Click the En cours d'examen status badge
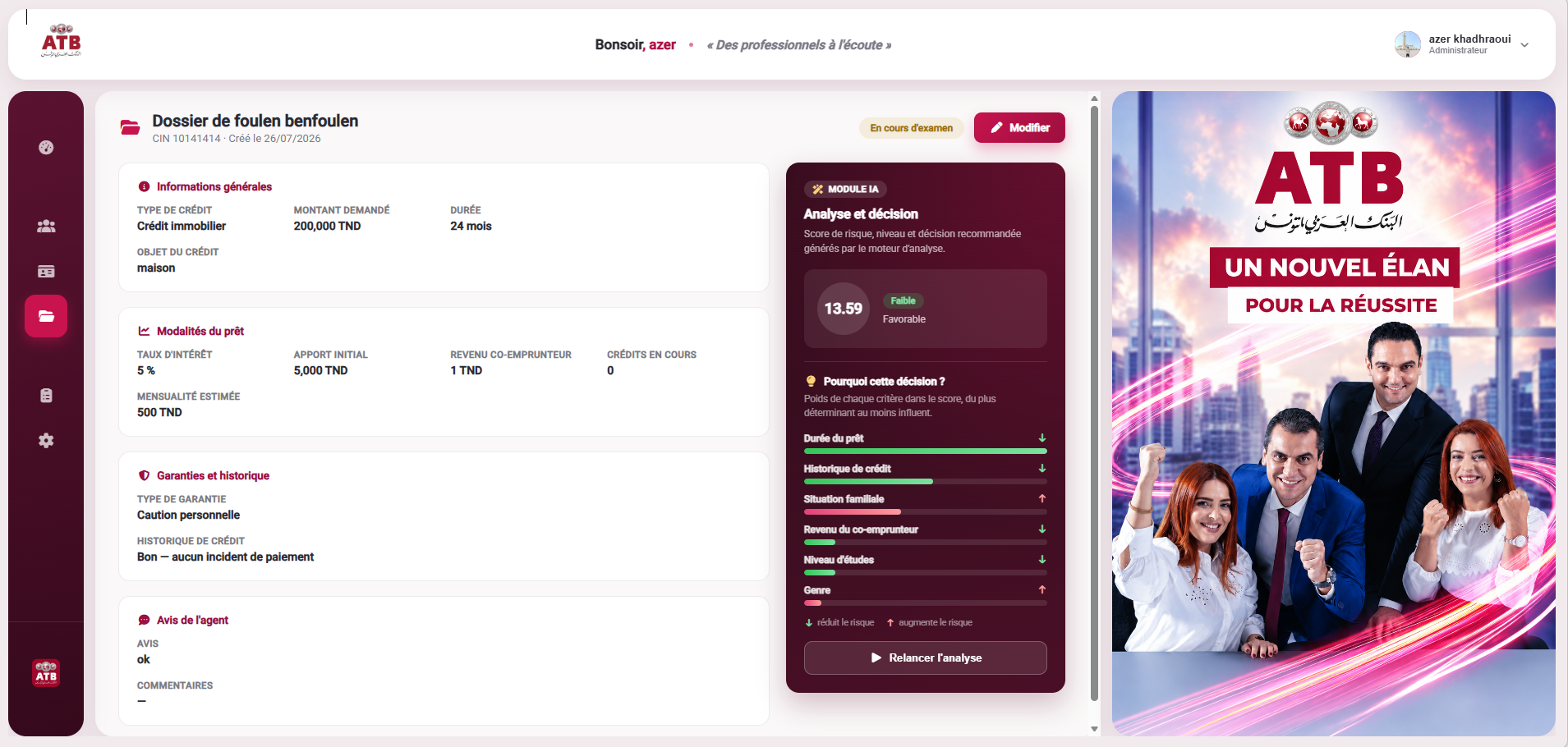 (x=912, y=128)
